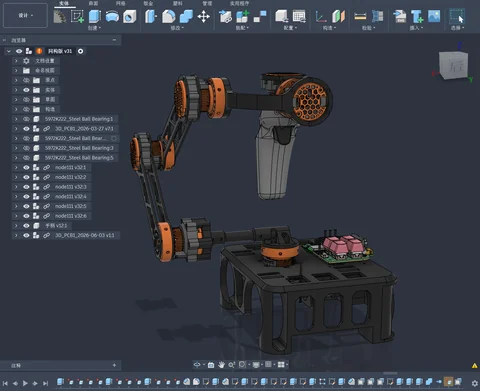
Task: Select the New Component icon with green plus
Action: (x=242, y=16)
